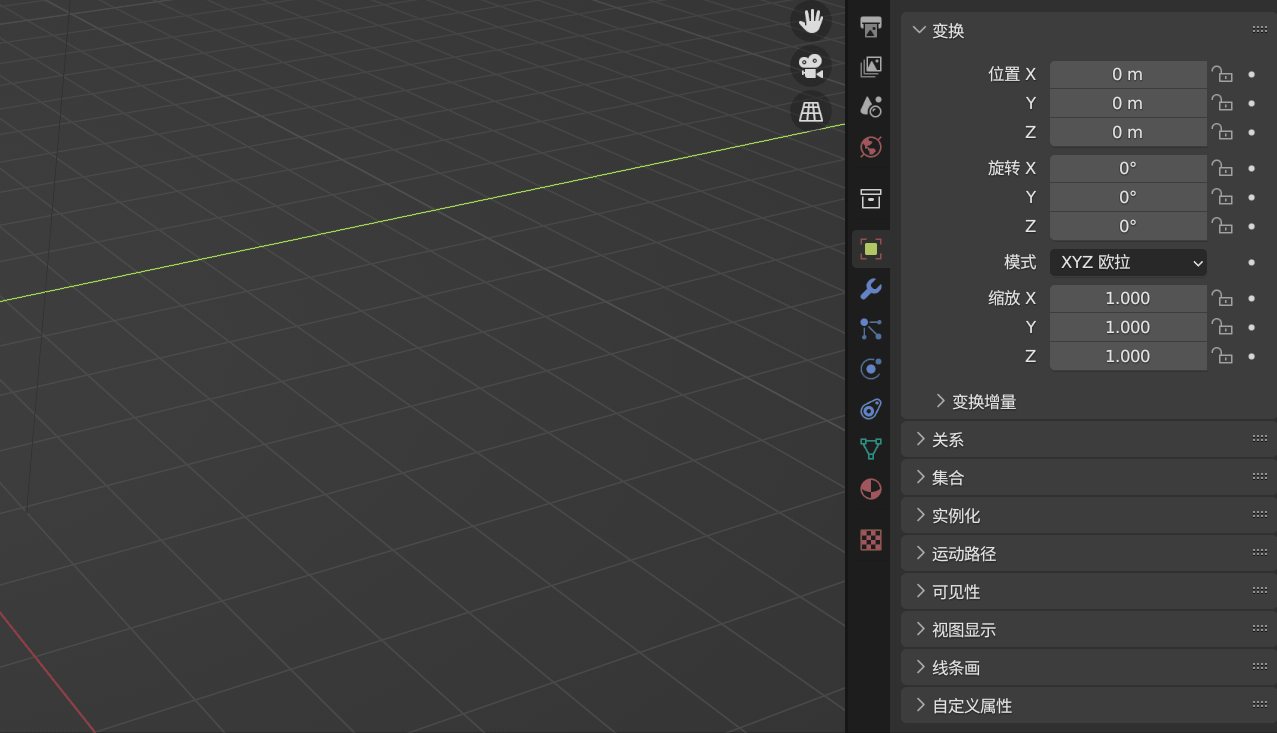Click the 位置 Z value field

point(1128,132)
